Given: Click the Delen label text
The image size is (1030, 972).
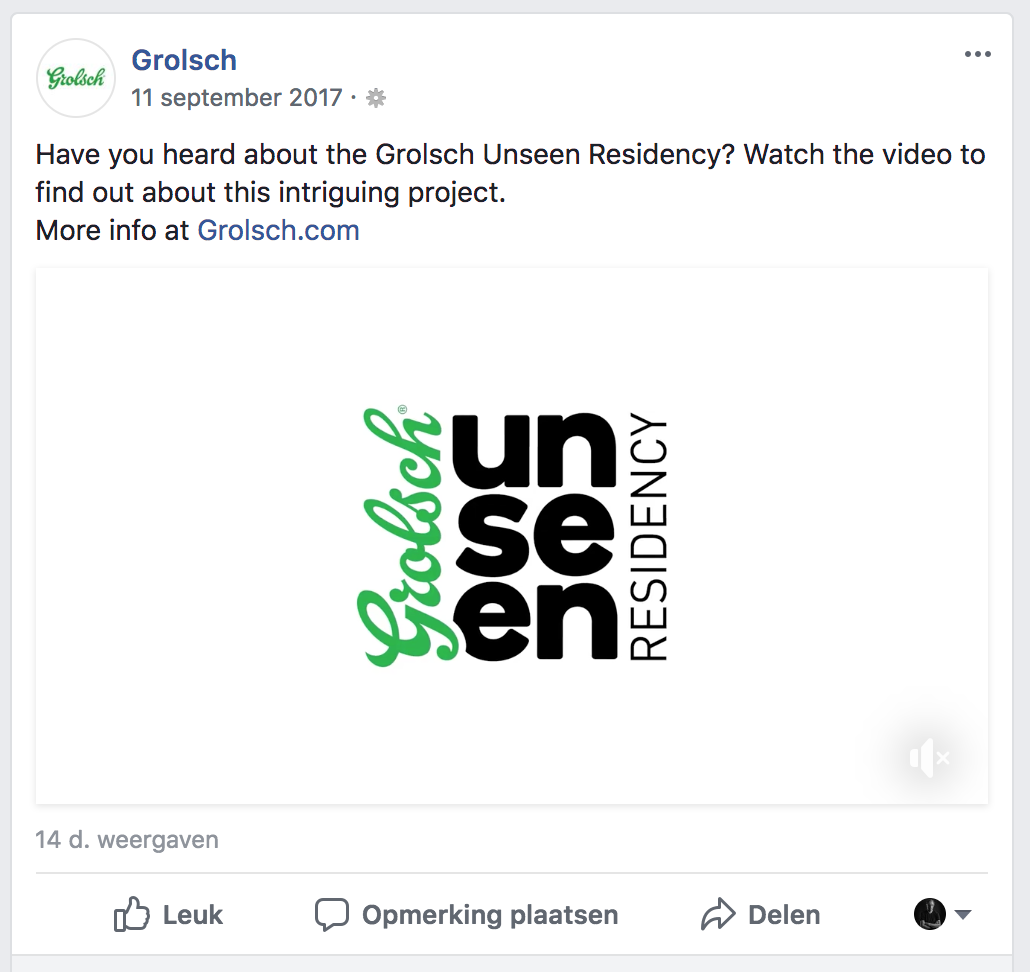Looking at the screenshot, I should (784, 915).
